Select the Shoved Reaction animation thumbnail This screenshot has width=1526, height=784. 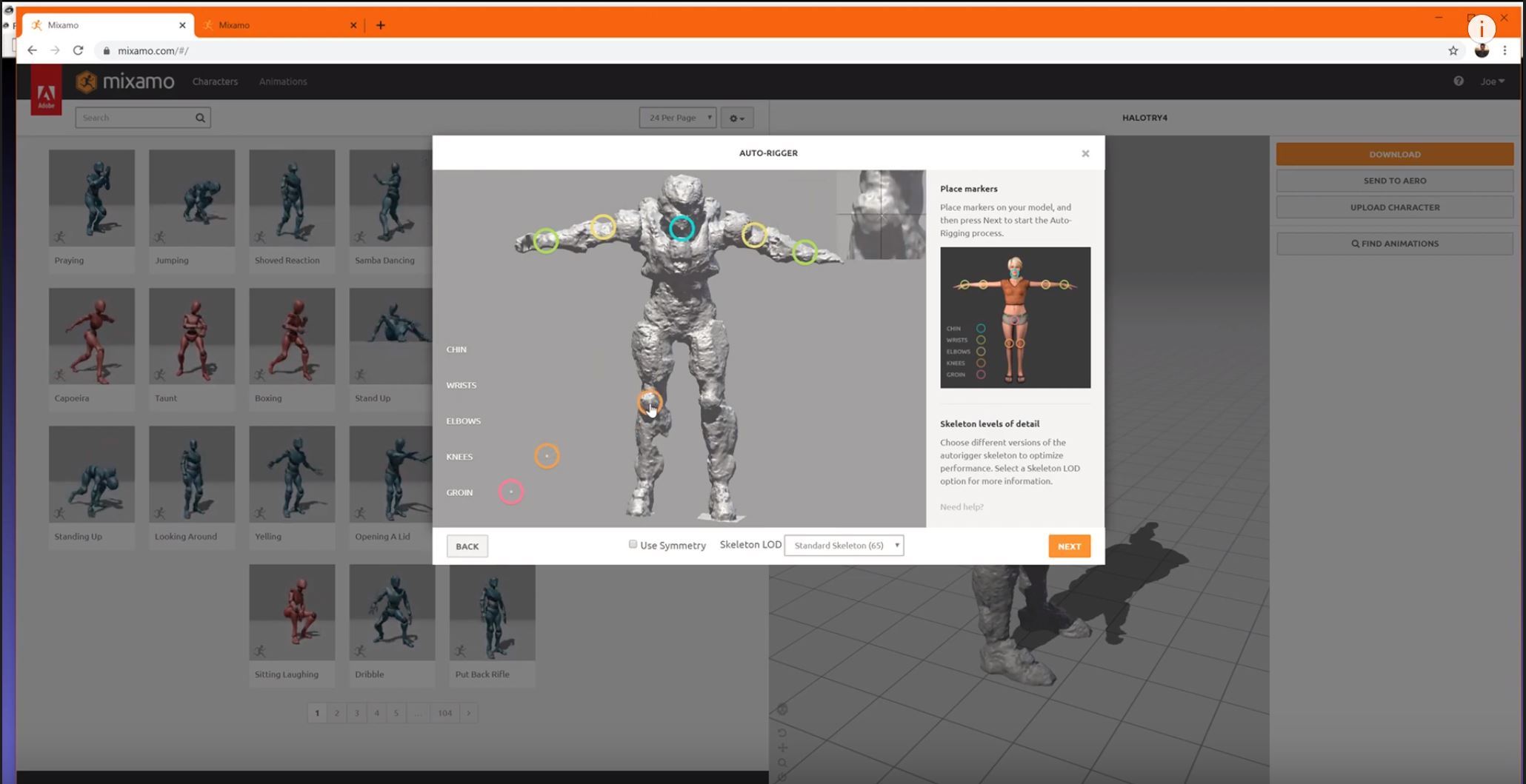point(292,198)
